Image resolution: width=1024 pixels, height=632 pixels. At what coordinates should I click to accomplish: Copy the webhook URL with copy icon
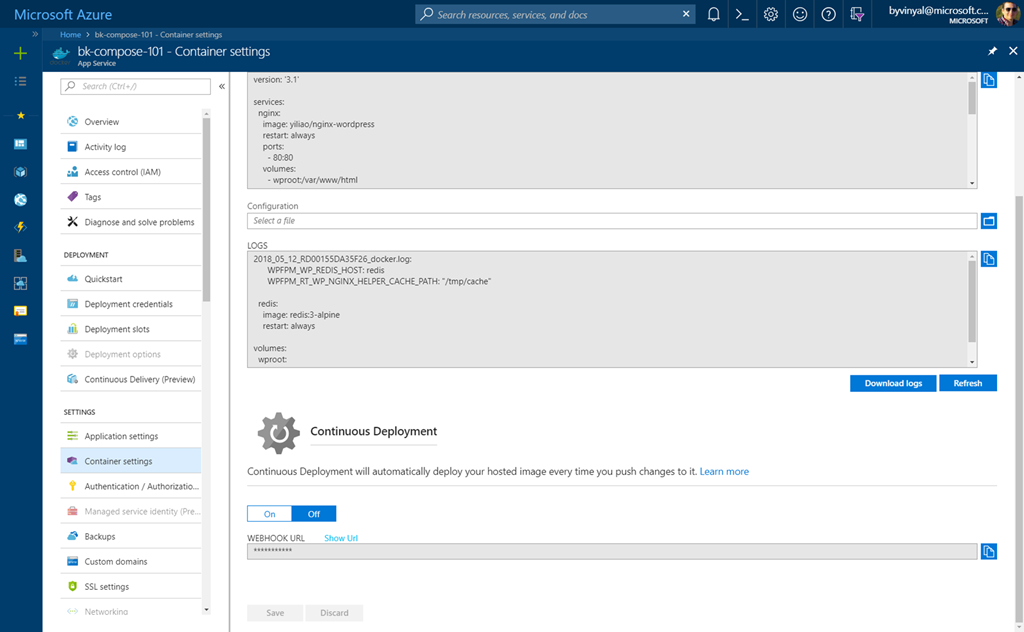(x=989, y=551)
